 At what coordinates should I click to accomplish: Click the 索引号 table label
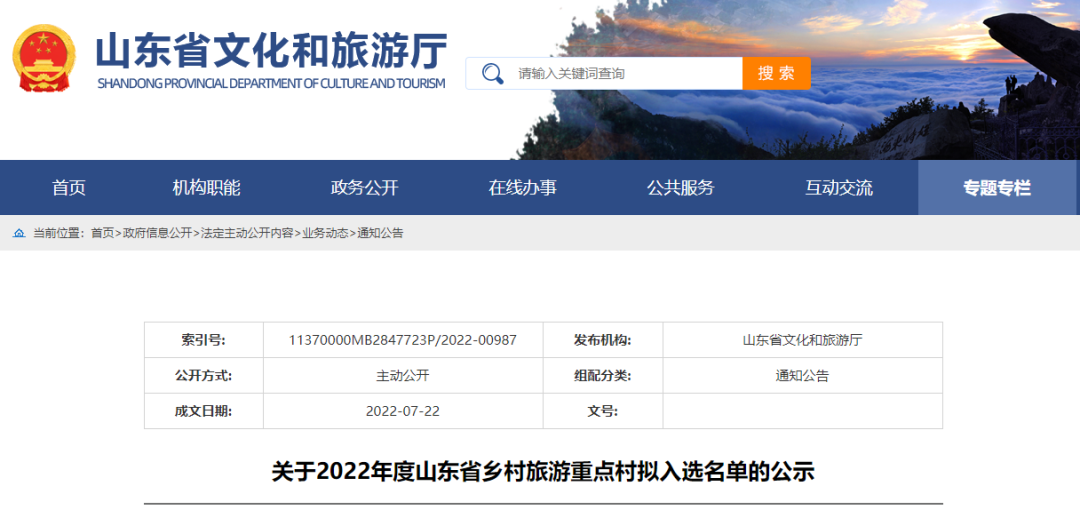point(203,340)
